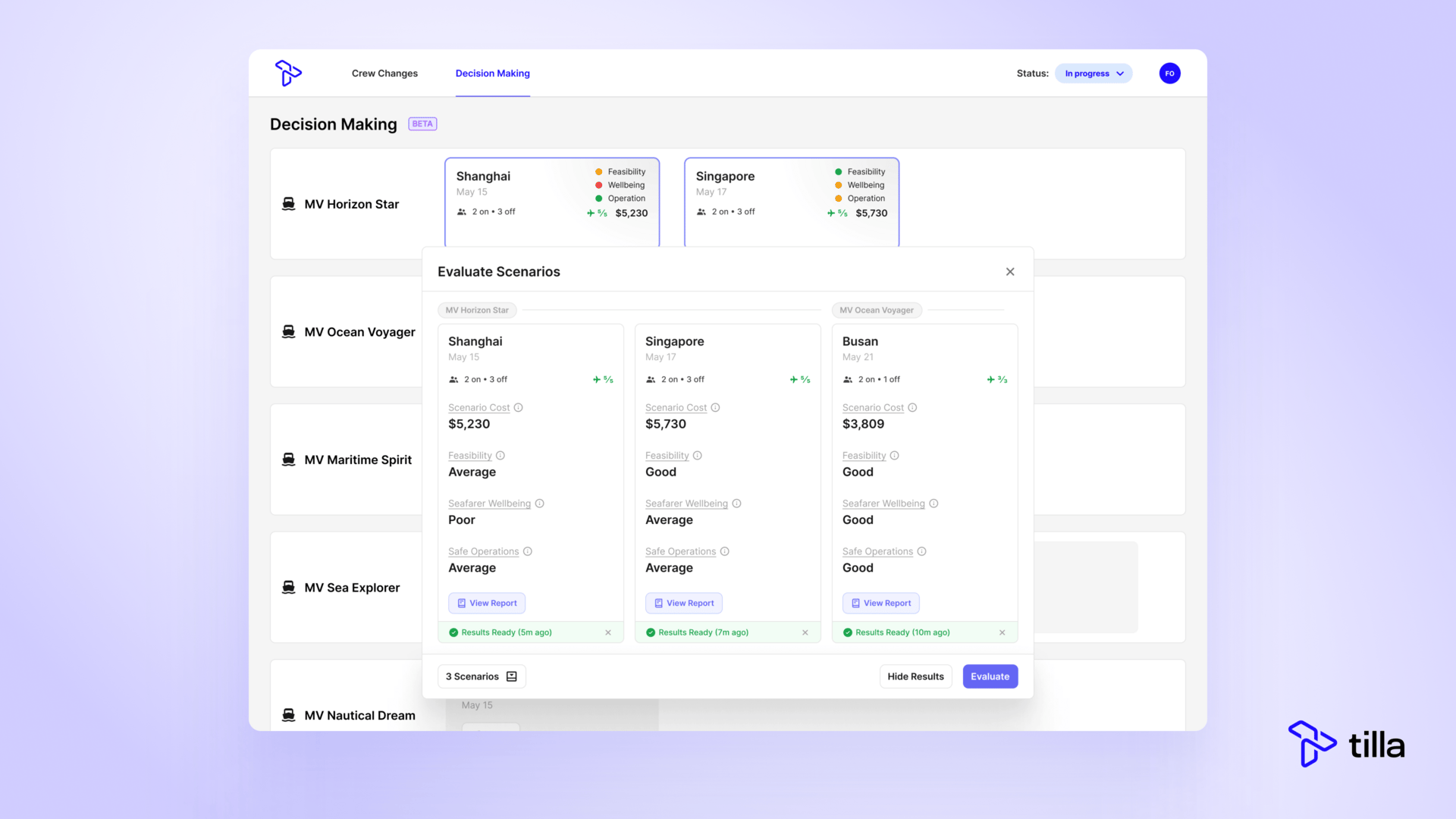Open View Report for Singapore scenario
Screen dimensions: 1456x819
(684, 604)
